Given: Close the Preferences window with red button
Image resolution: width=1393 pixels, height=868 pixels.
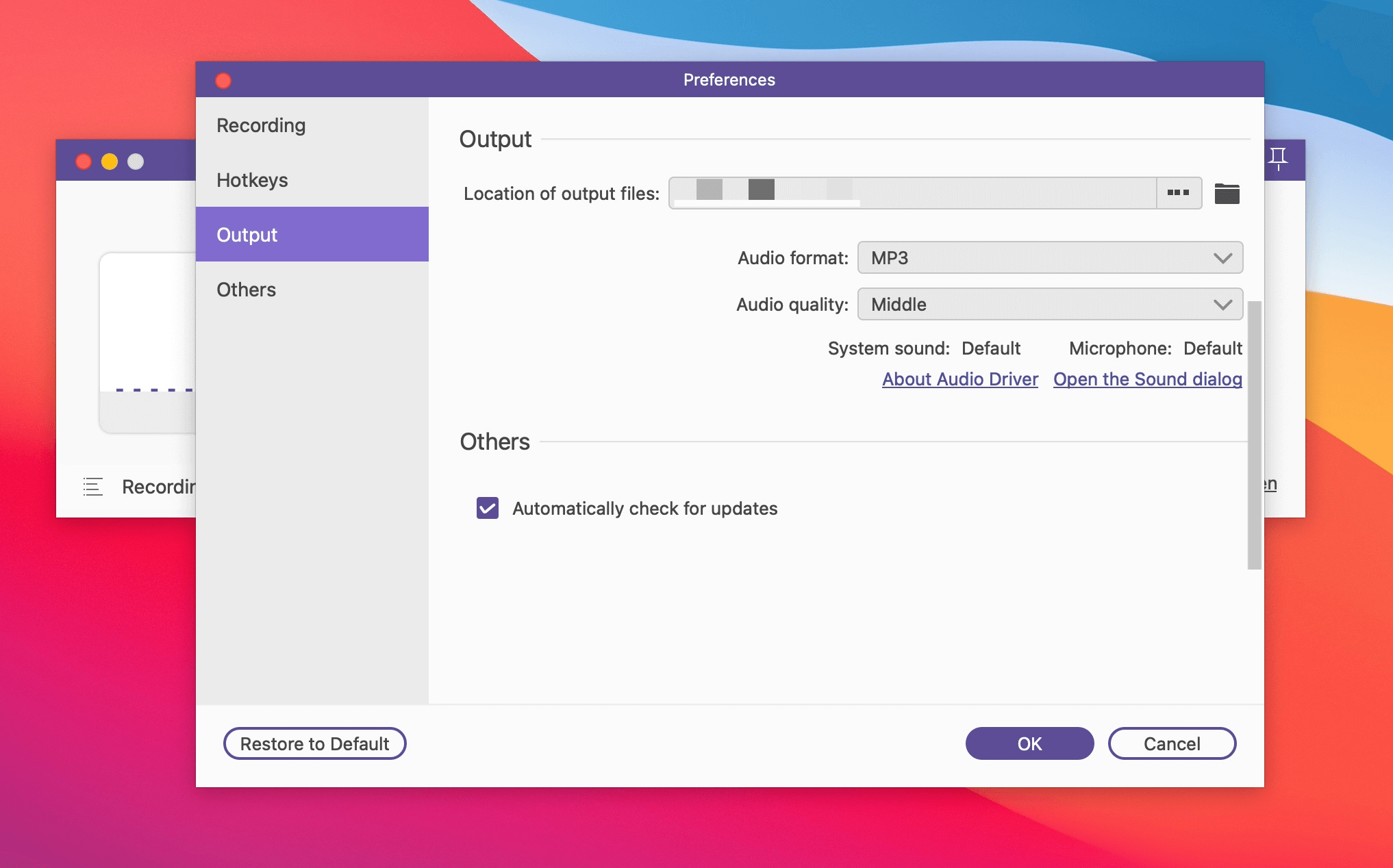Looking at the screenshot, I should [x=223, y=81].
